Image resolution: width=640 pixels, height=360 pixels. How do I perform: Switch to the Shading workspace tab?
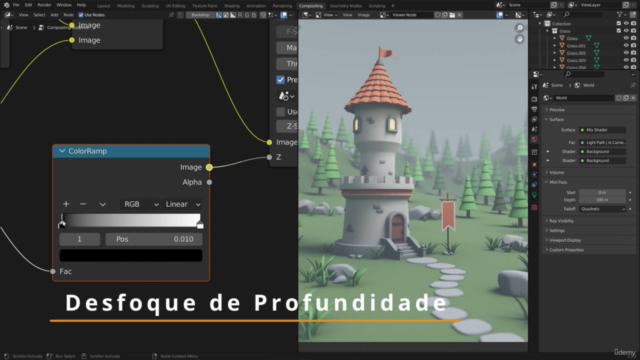coord(231,6)
